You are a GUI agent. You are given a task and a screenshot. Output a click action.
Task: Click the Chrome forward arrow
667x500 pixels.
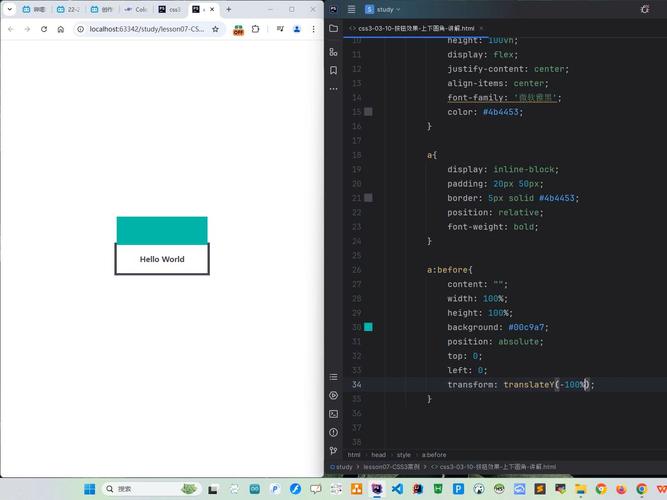click(x=27, y=29)
